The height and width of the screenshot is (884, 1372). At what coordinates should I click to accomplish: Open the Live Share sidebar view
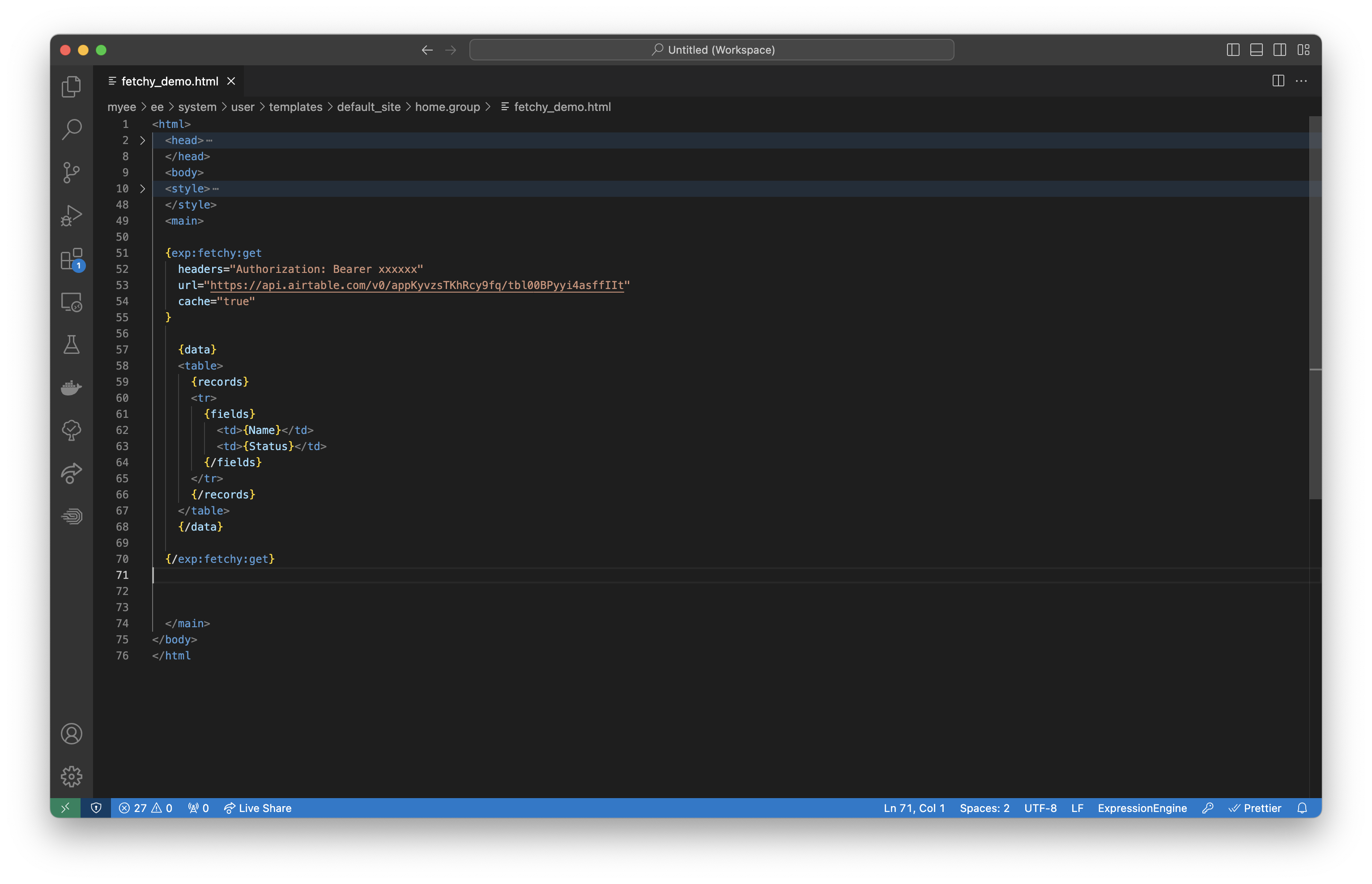[x=71, y=474]
